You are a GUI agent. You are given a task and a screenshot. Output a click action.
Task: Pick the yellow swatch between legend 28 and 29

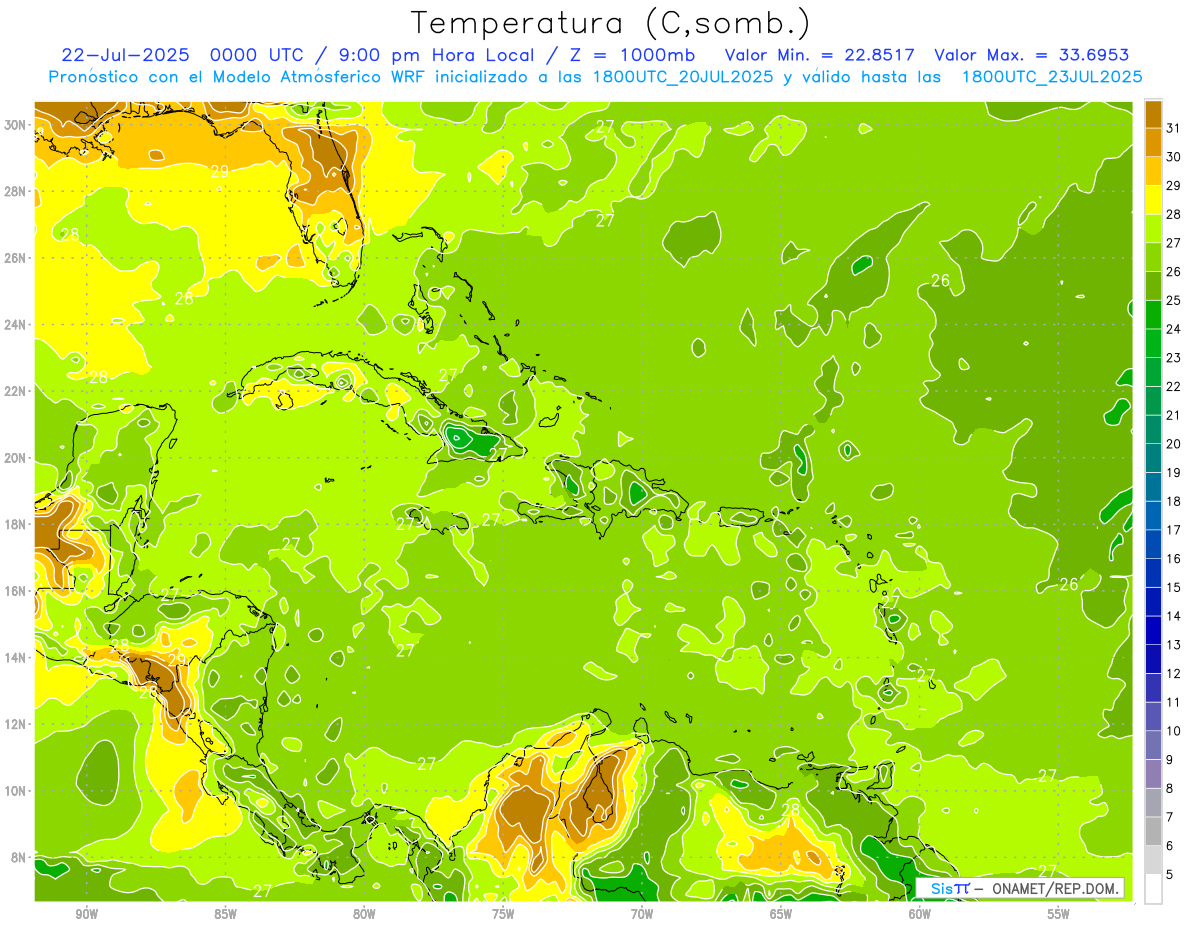tap(1153, 200)
